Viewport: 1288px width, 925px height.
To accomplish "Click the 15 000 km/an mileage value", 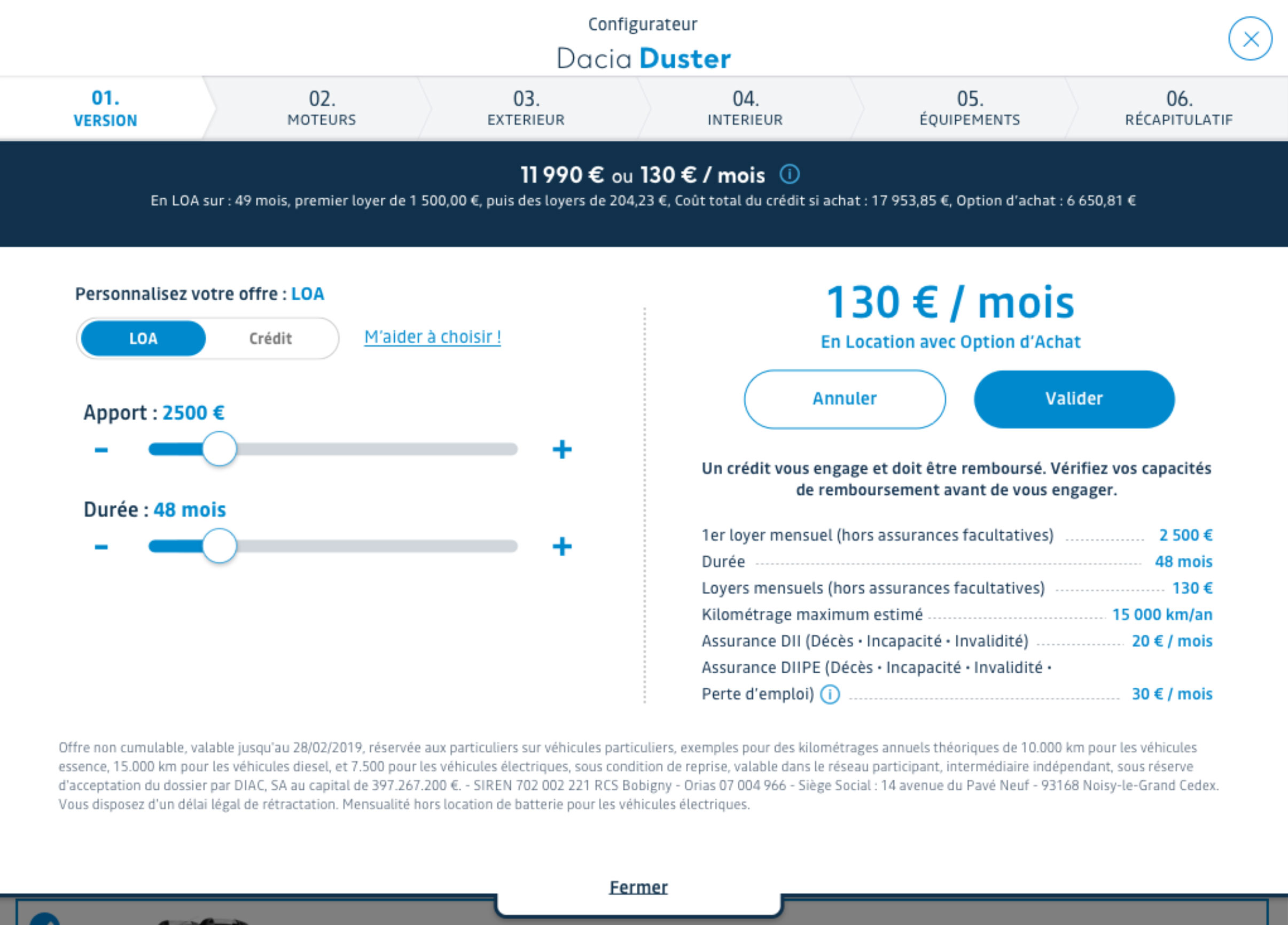I will (1162, 615).
